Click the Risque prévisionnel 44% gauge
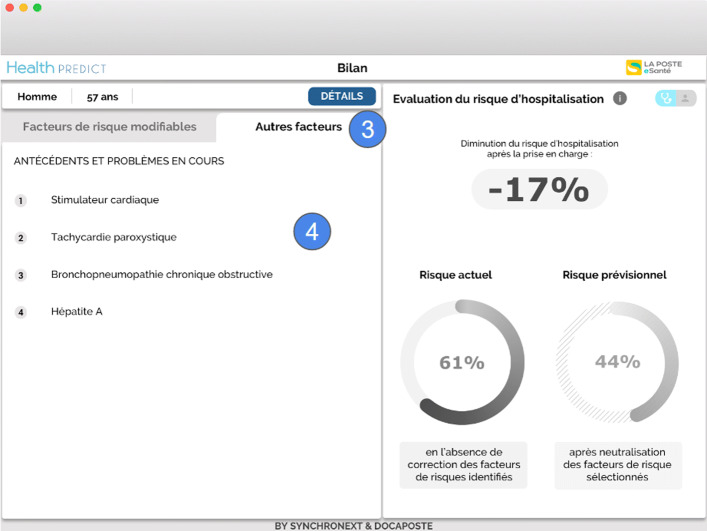This screenshot has height=531, width=707. [x=617, y=362]
